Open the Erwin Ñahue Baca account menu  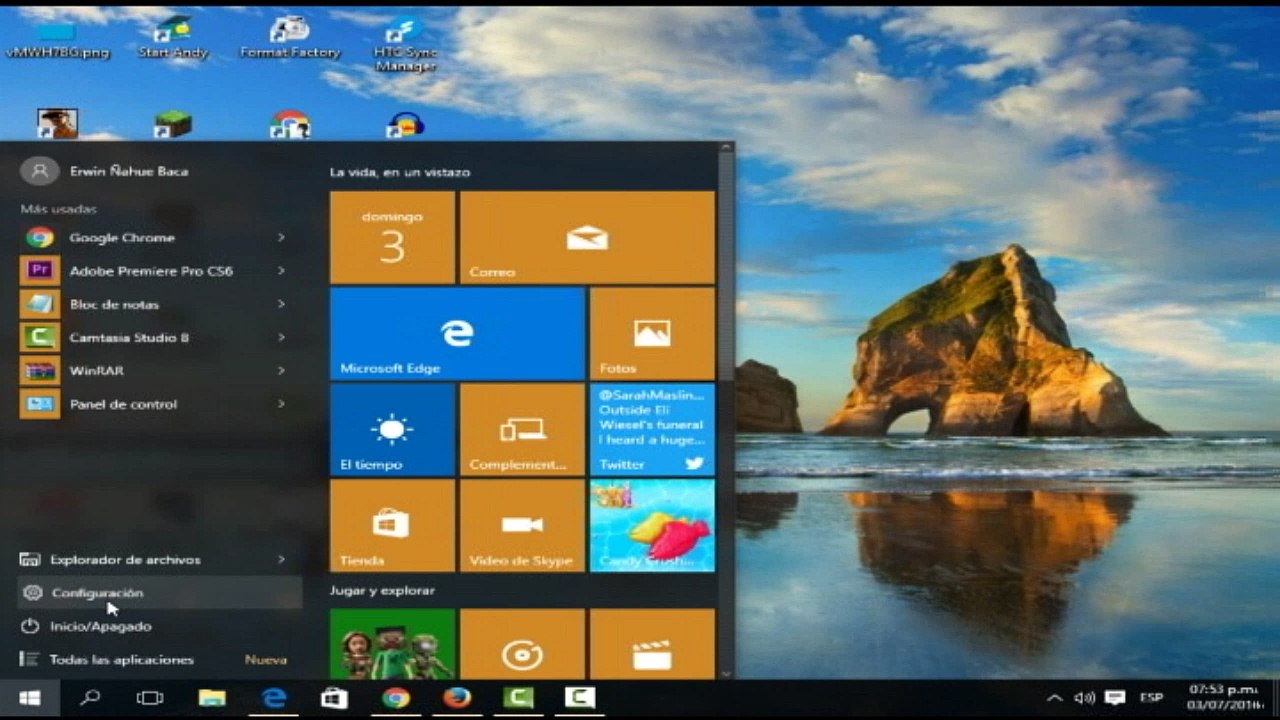(x=104, y=171)
